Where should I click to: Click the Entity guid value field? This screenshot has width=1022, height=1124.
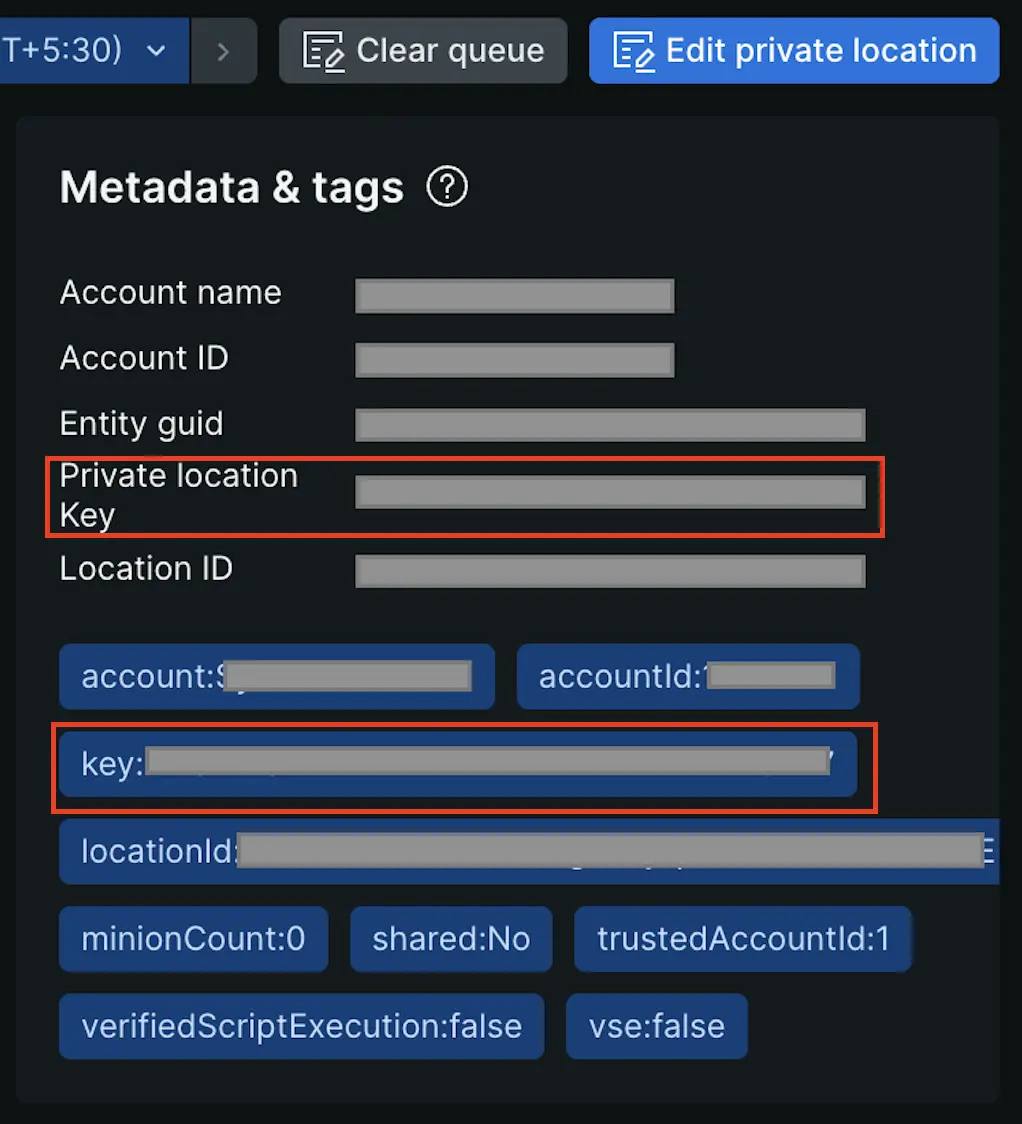[x=610, y=424]
